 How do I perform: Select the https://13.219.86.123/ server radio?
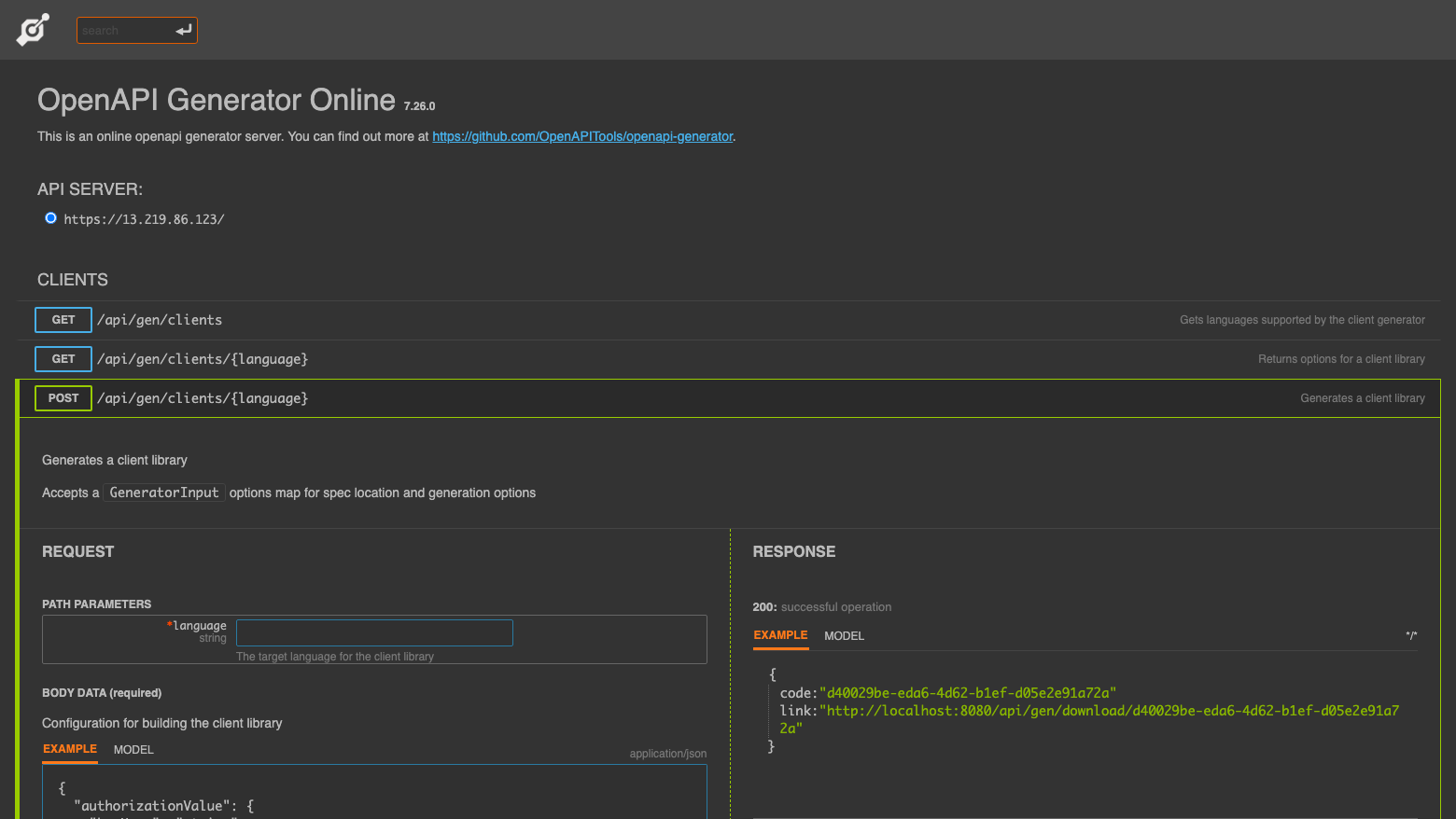click(50, 218)
